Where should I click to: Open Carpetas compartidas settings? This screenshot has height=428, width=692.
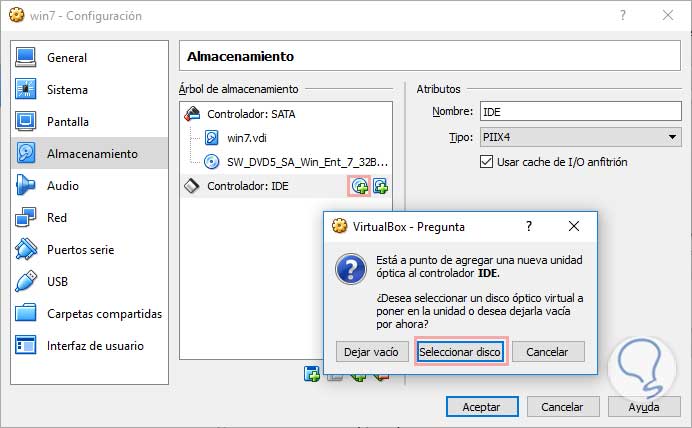tap(89, 314)
